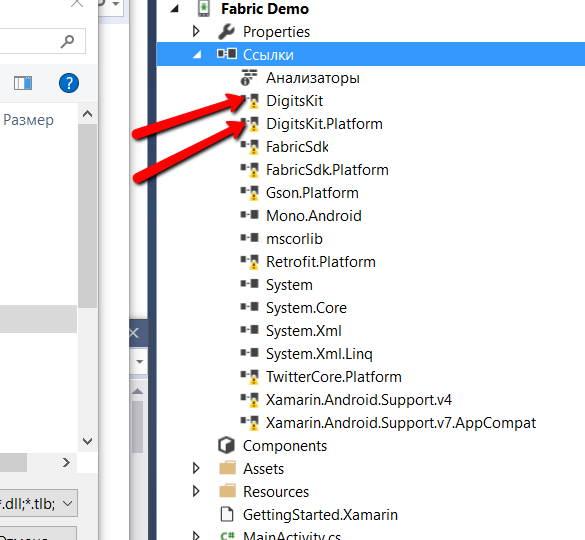Click the FabricSdk warning reference icon
This screenshot has height=540, width=585.
[x=250, y=147]
